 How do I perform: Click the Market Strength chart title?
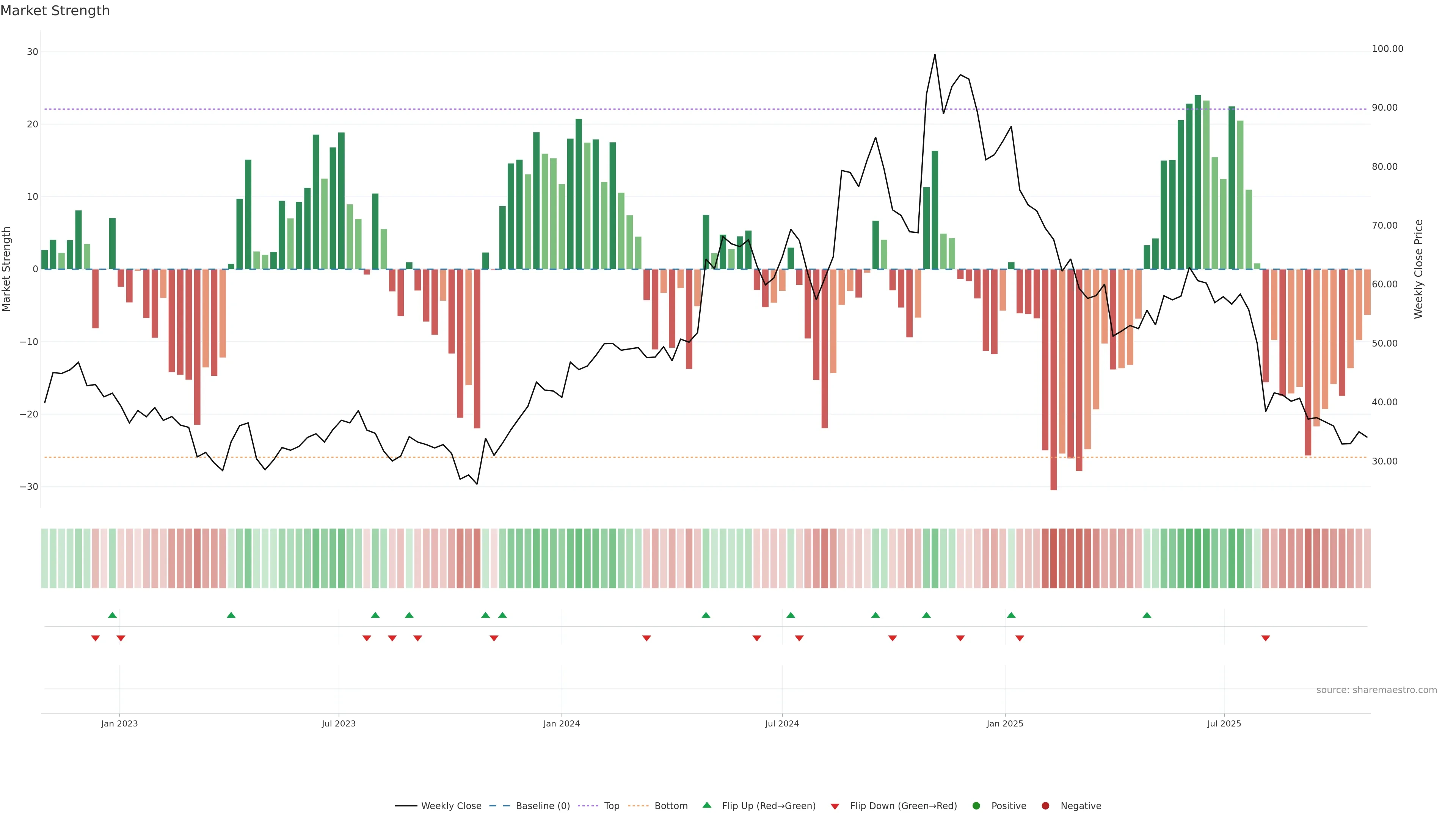(55, 11)
